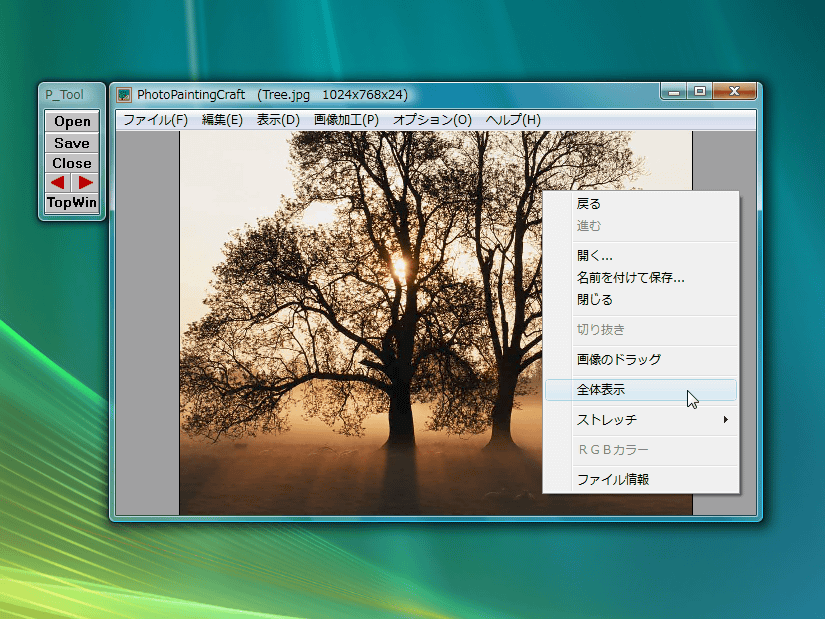825x619 pixels.
Task: Click the red right arrow in P_Tool
Action: click(86, 182)
